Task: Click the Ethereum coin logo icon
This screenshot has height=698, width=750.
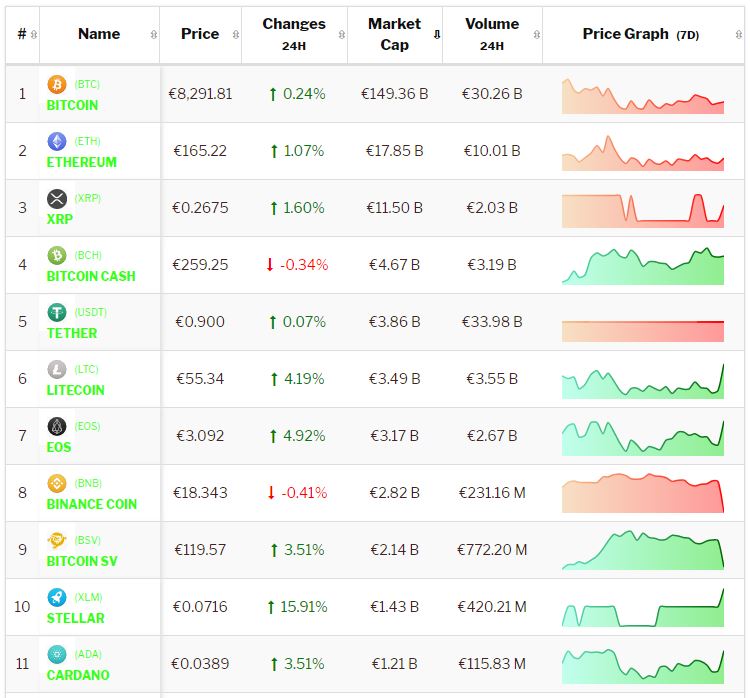Action: pos(57,142)
